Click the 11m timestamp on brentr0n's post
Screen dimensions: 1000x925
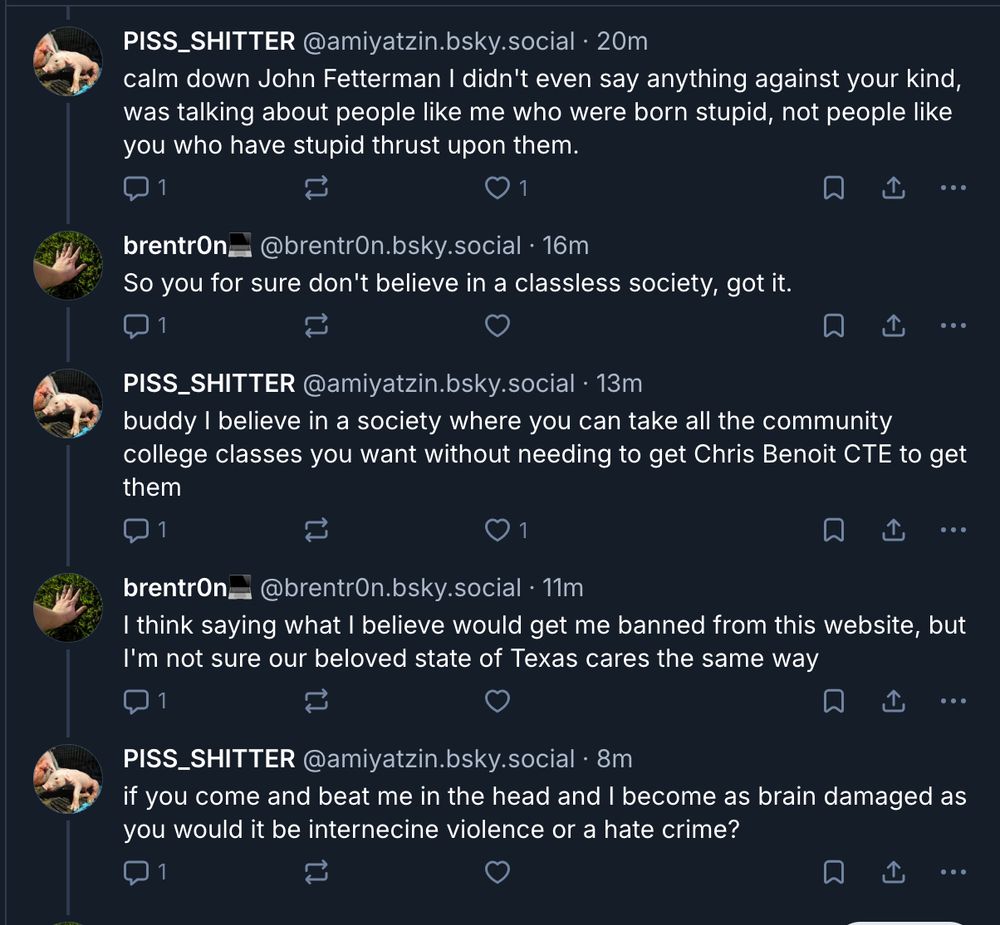coord(562,588)
